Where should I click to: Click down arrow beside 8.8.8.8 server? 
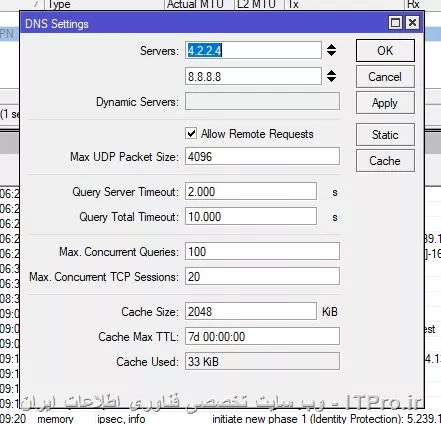[331, 79]
